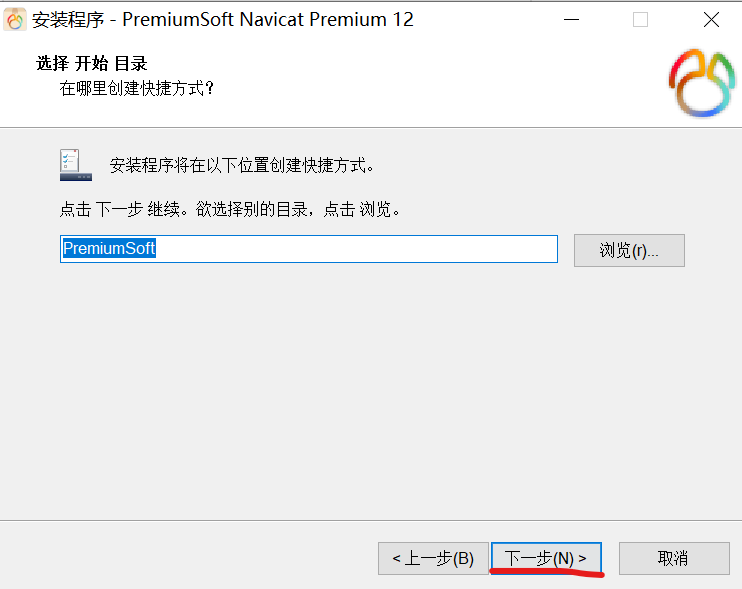Click the red underline beneath the Next button
The image size is (742, 589).
547,573
